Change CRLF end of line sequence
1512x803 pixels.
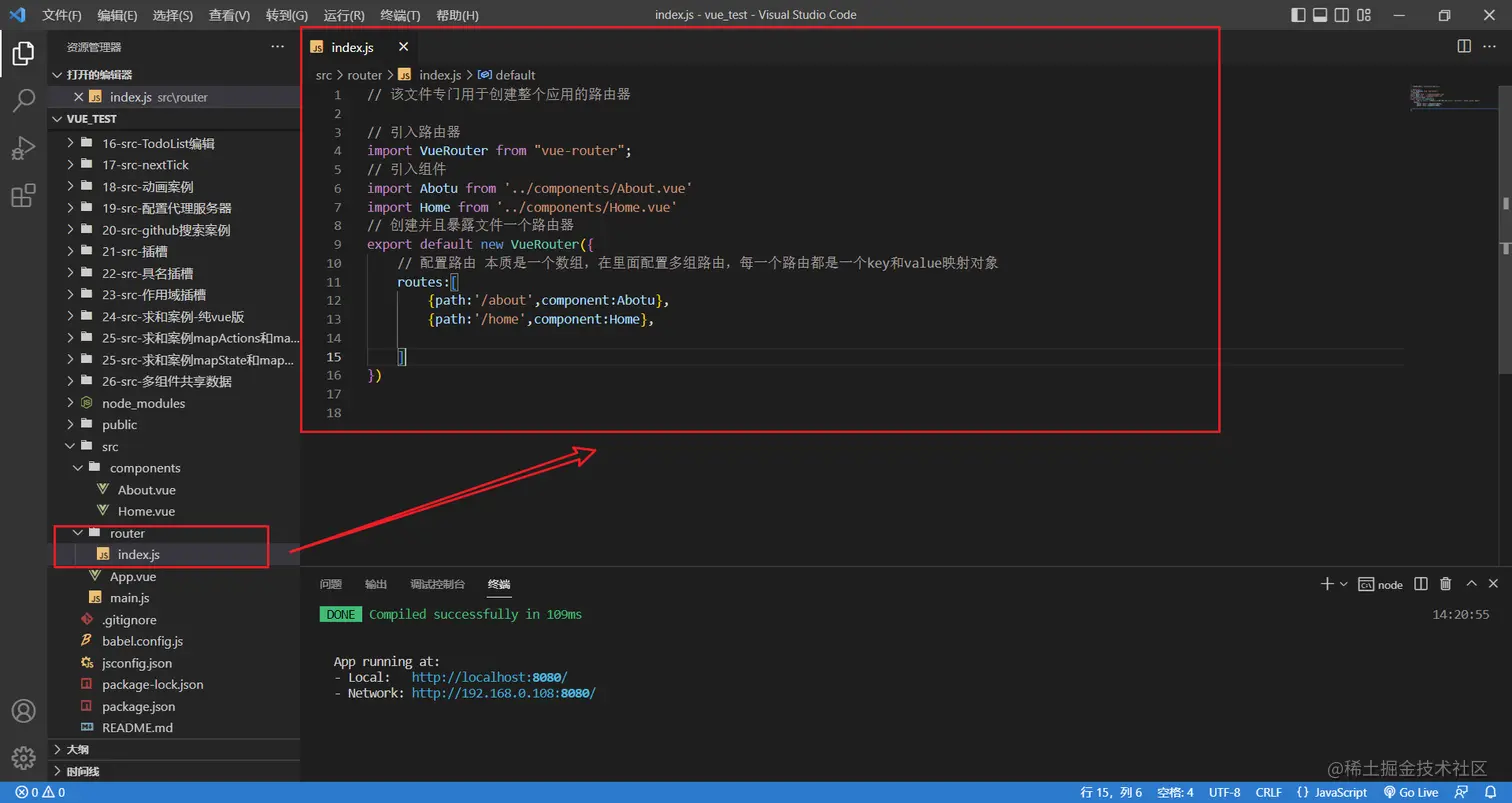tap(1269, 792)
